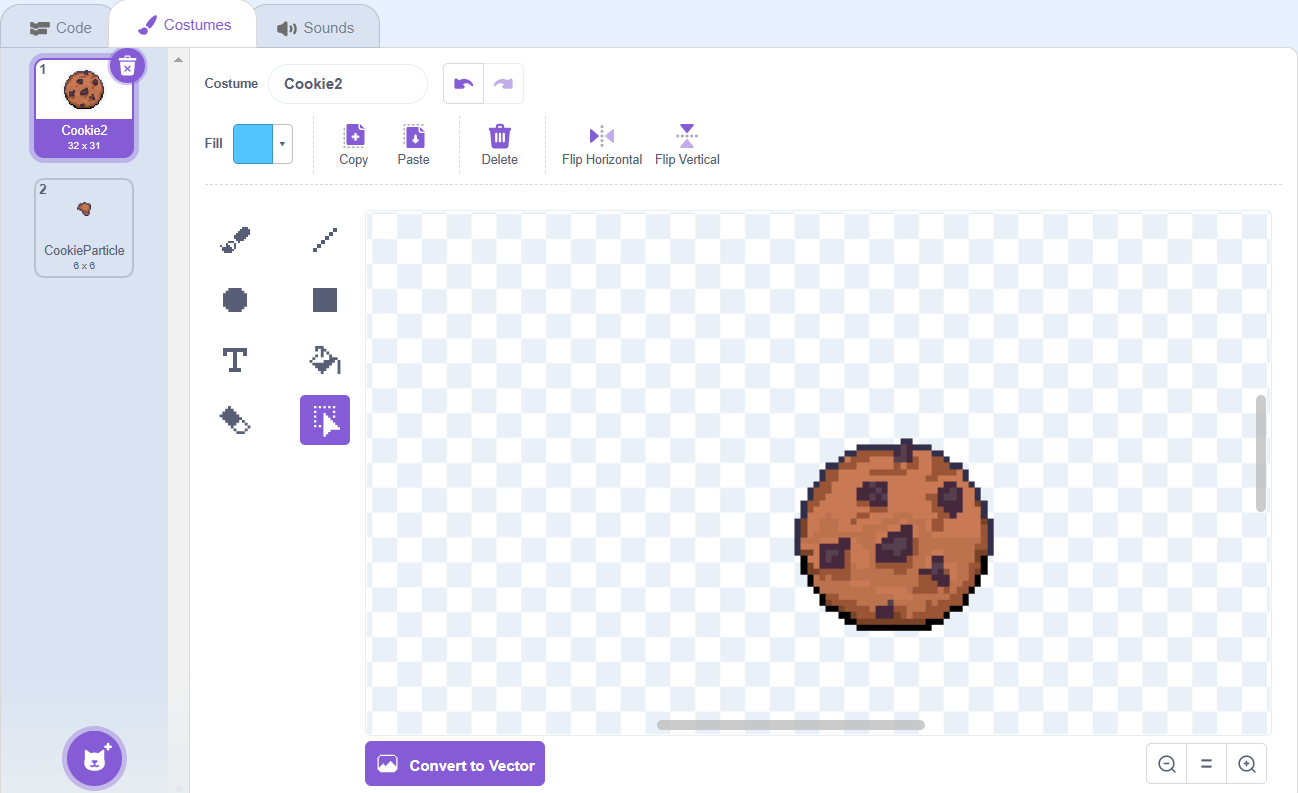This screenshot has height=793, width=1298.
Task: Click the Redo arrow button
Action: 503,84
